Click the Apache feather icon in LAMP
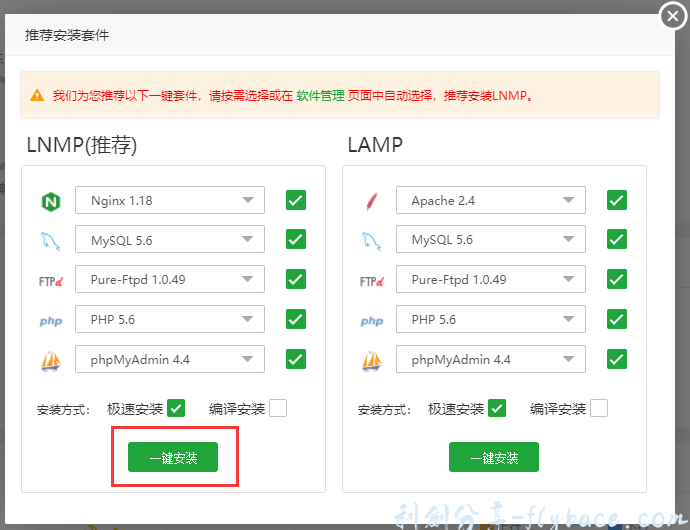The width and height of the screenshot is (690, 530). pos(371,201)
